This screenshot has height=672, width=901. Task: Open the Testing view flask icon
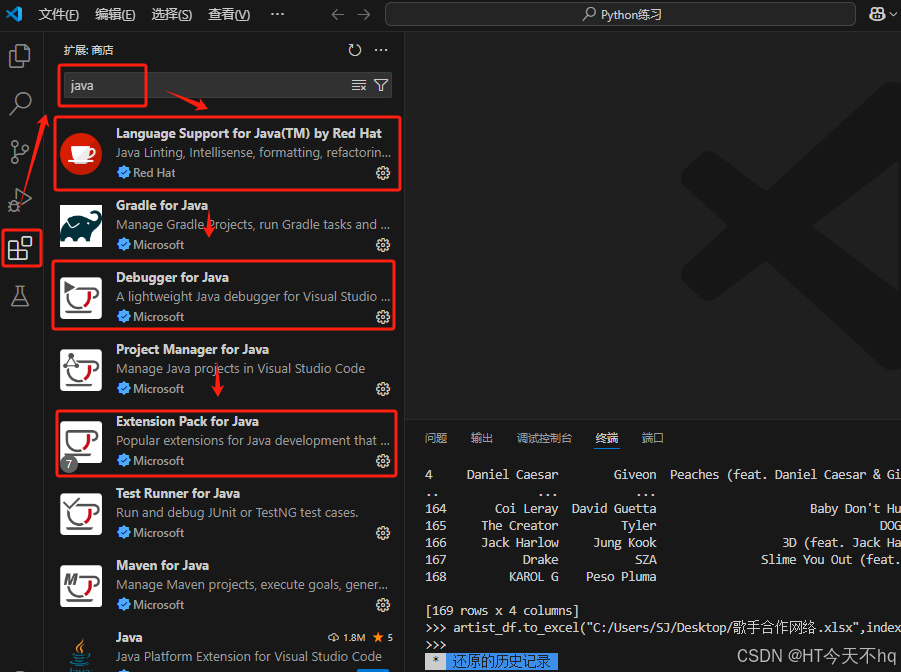[20, 297]
